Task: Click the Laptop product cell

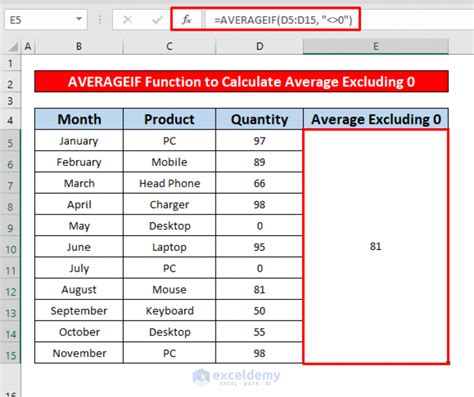Action: point(169,247)
